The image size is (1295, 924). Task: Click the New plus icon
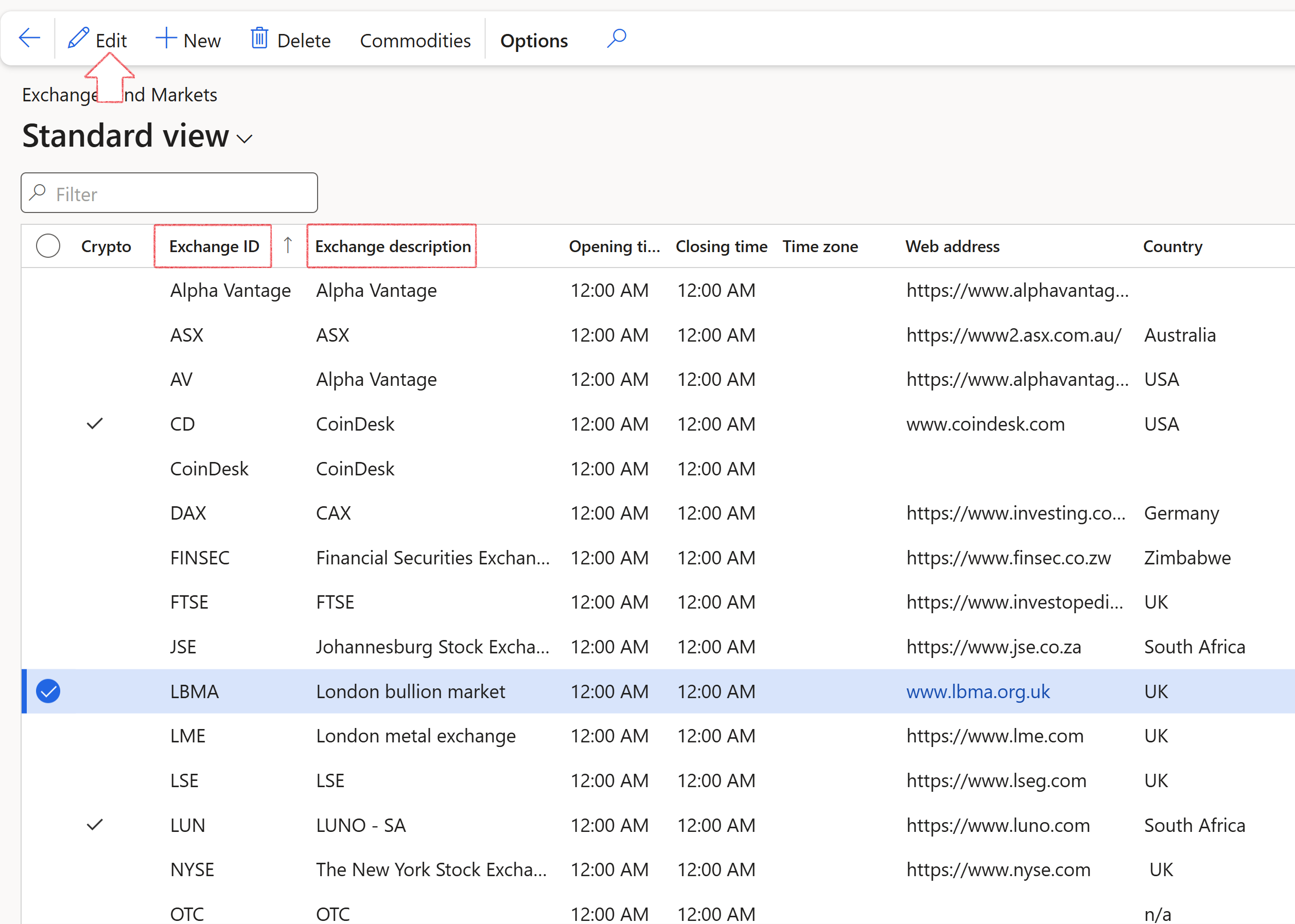(166, 39)
